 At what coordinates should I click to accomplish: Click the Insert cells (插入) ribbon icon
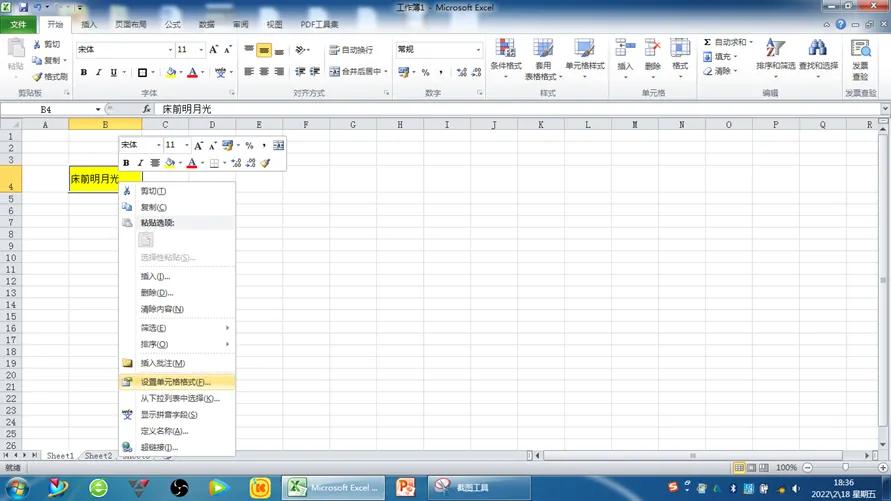click(625, 55)
